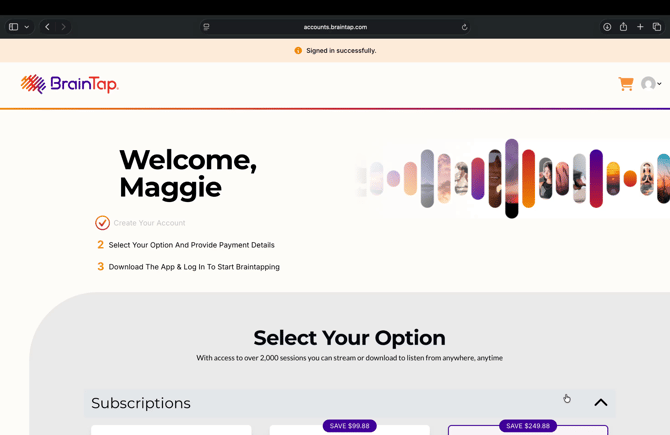Toggle Safari sidebar button

click(14, 27)
